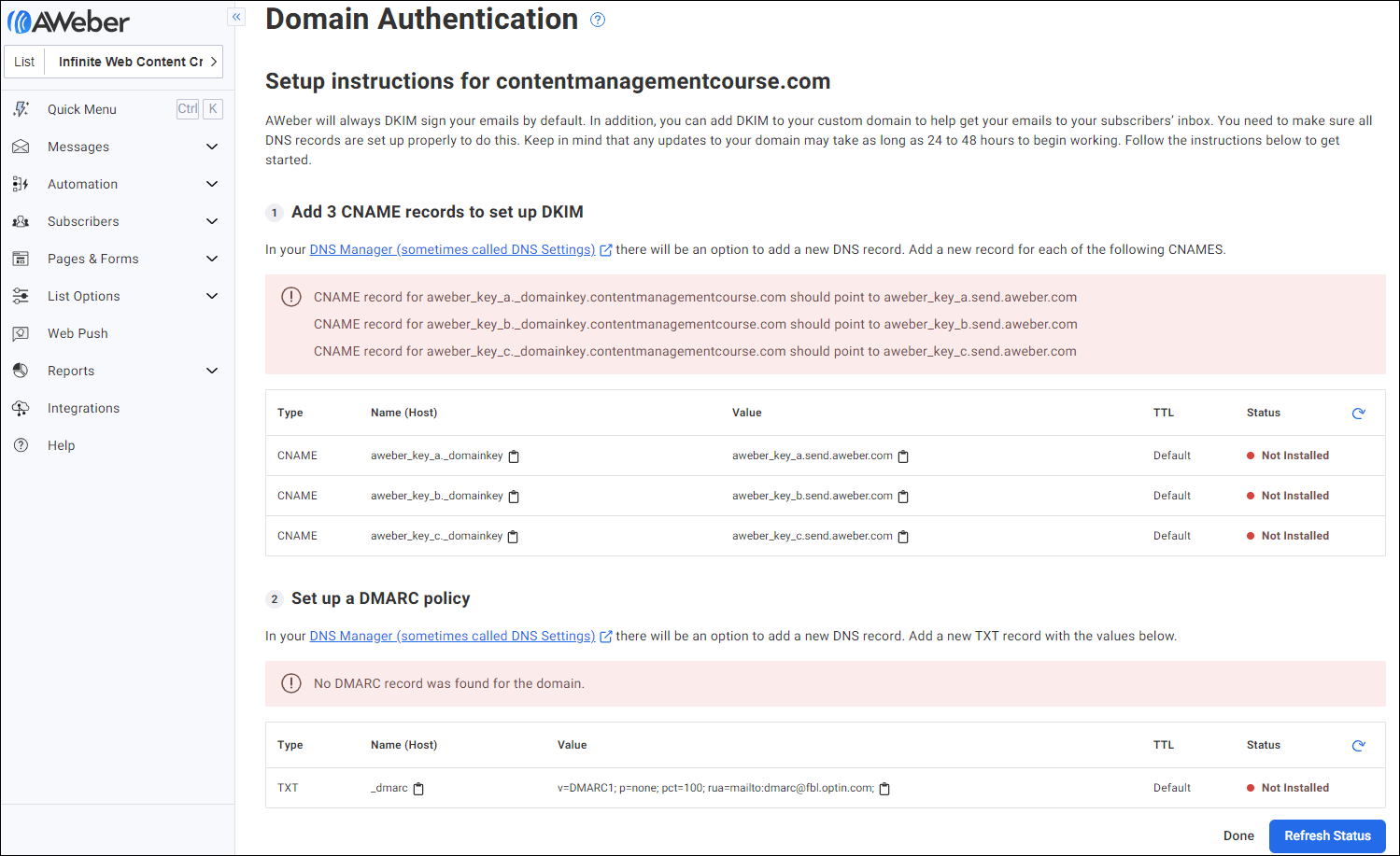Expand the Automation menu chevron
This screenshot has width=1400, height=856.
pos(212,184)
